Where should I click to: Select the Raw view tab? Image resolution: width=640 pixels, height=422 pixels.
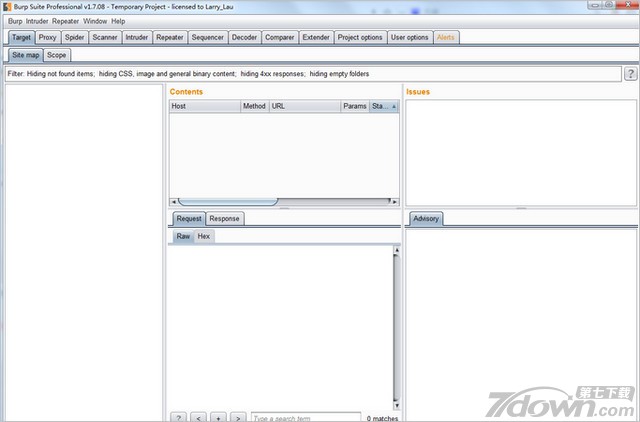(x=183, y=236)
